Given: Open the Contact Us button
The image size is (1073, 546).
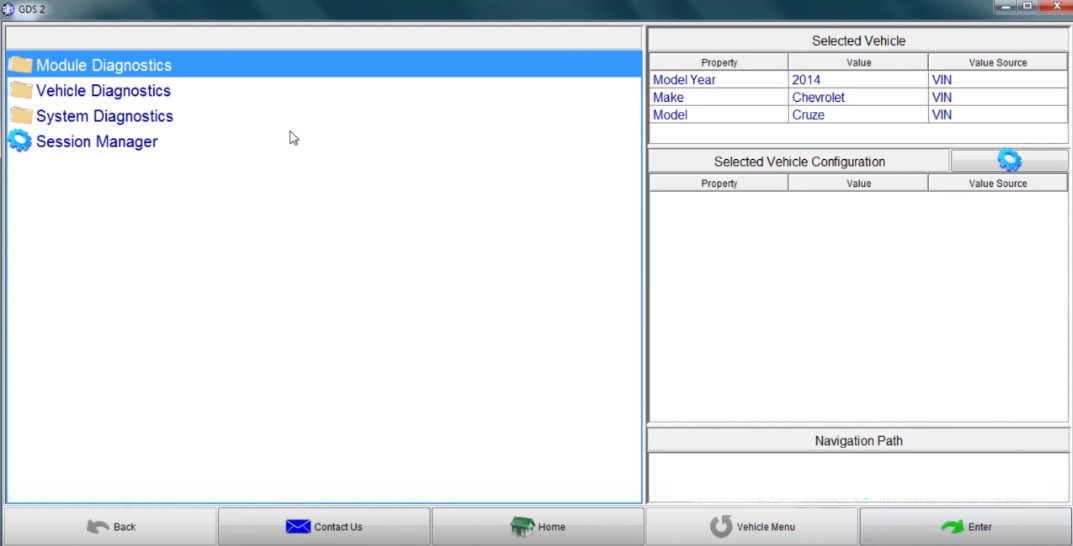Looking at the screenshot, I should [324, 526].
